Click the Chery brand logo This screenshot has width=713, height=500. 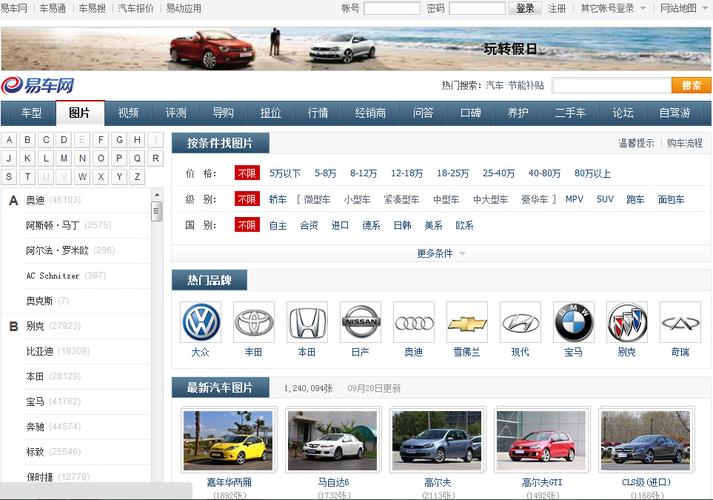pos(680,322)
